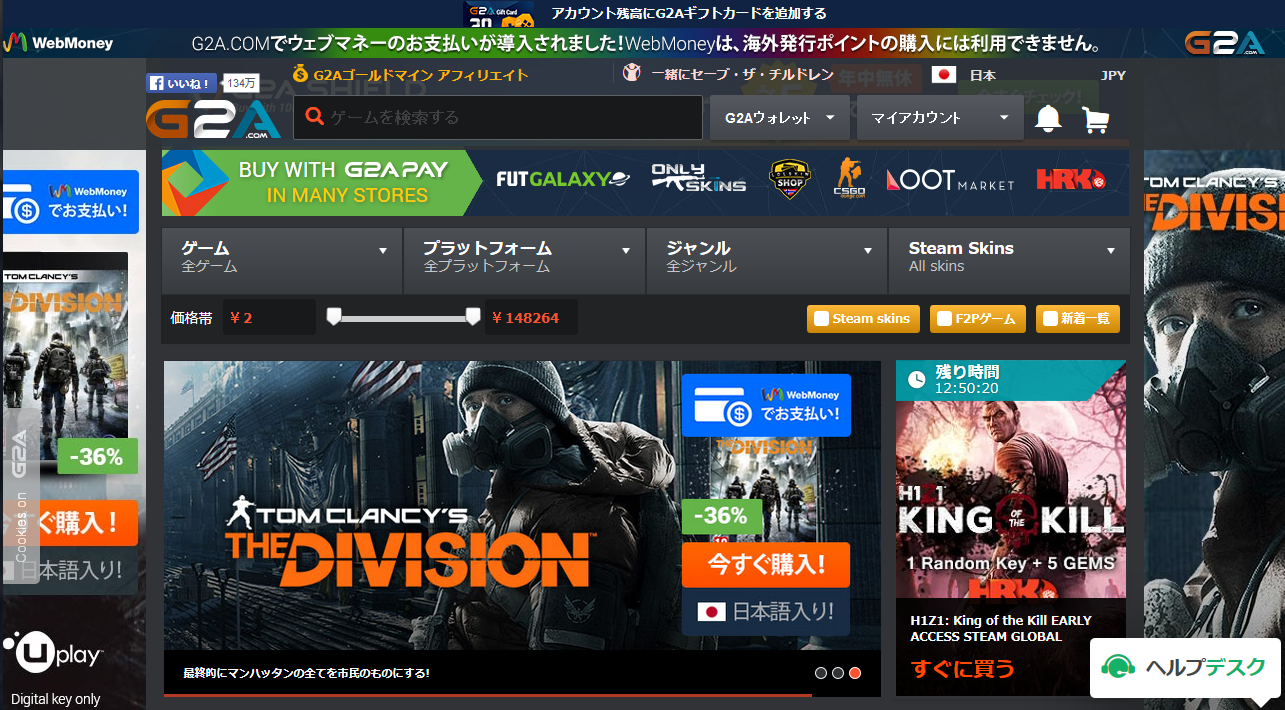Open the ヘルプデスク help button

point(1185,667)
